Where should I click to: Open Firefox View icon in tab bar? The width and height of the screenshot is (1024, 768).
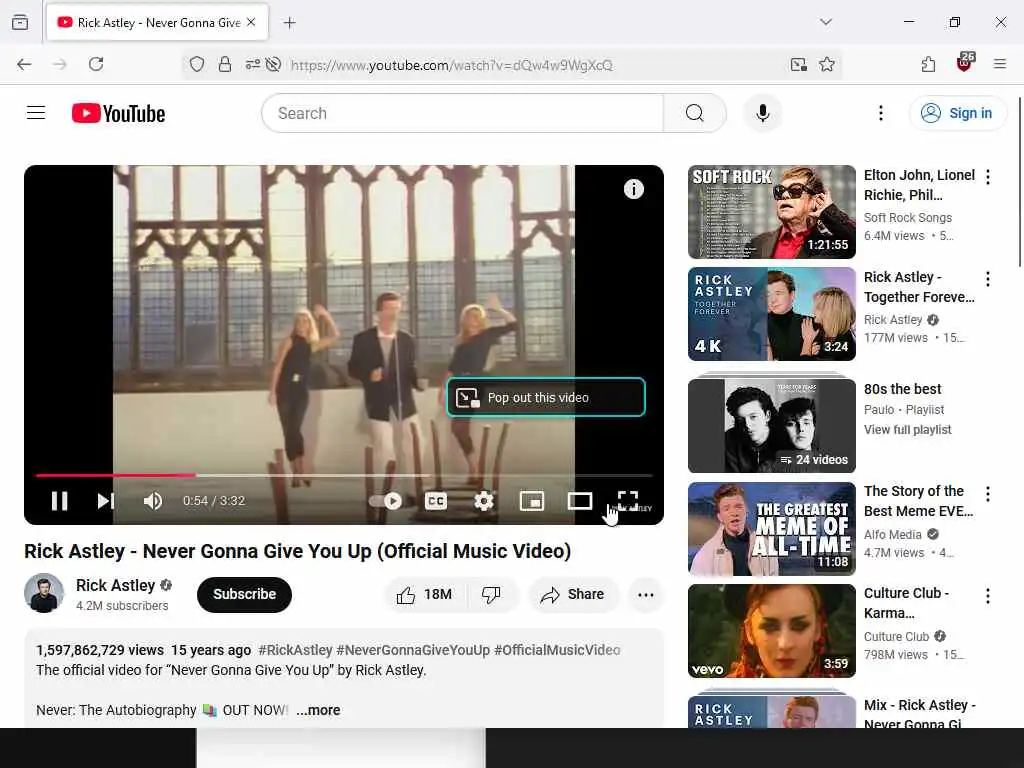(20, 22)
